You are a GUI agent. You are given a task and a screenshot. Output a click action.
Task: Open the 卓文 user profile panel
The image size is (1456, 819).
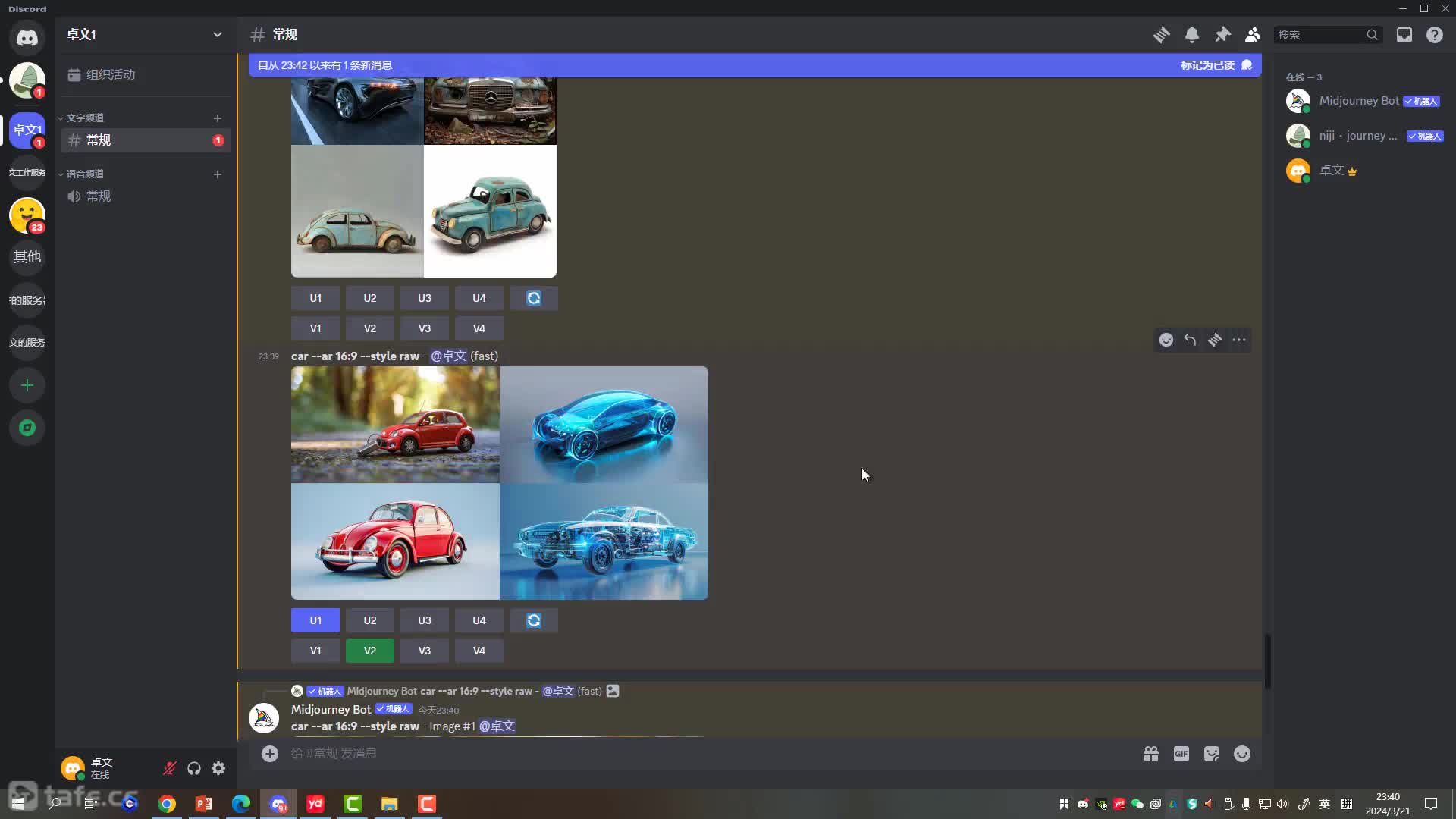(x=107, y=768)
